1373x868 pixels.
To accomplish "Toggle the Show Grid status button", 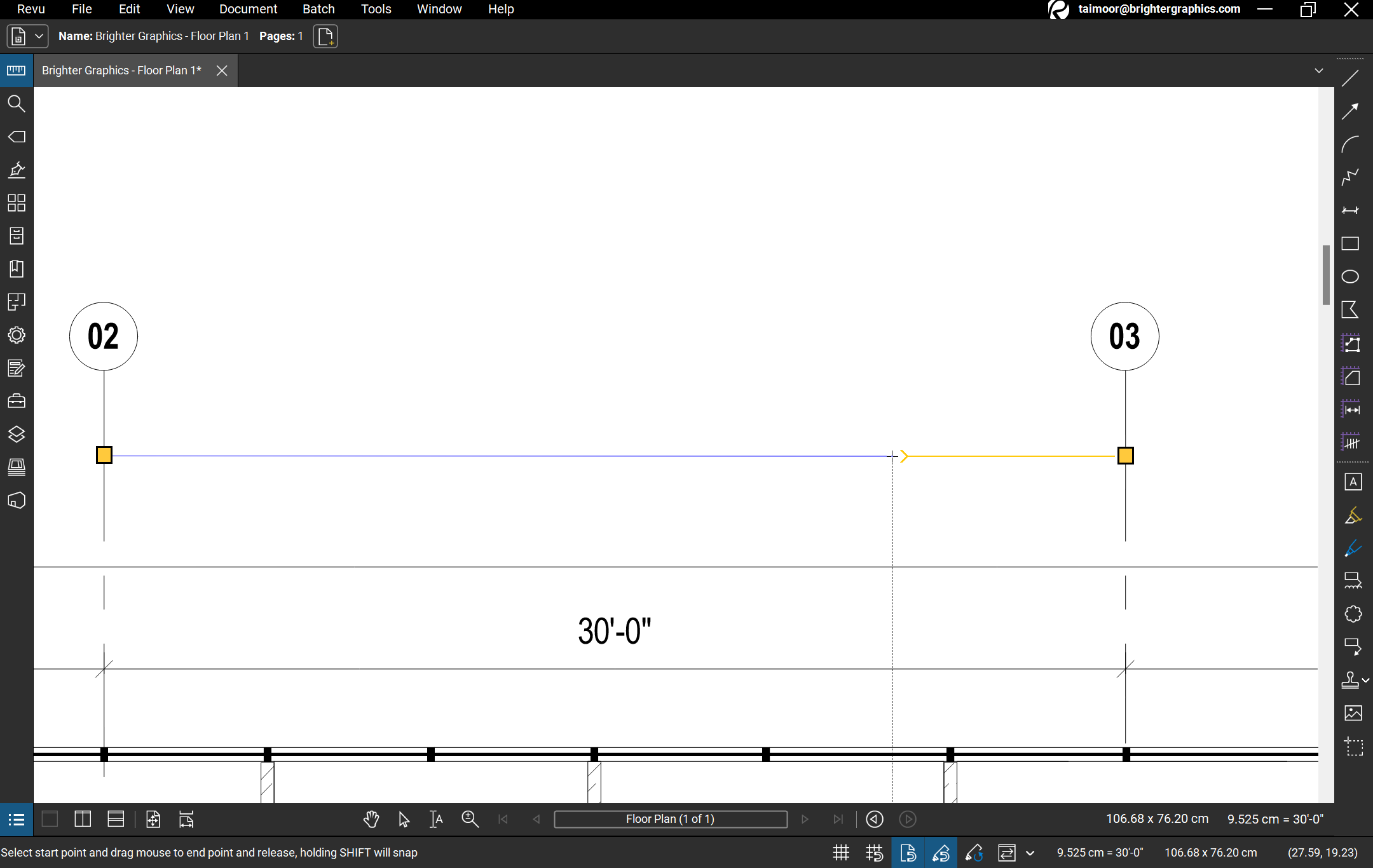I will [842, 853].
